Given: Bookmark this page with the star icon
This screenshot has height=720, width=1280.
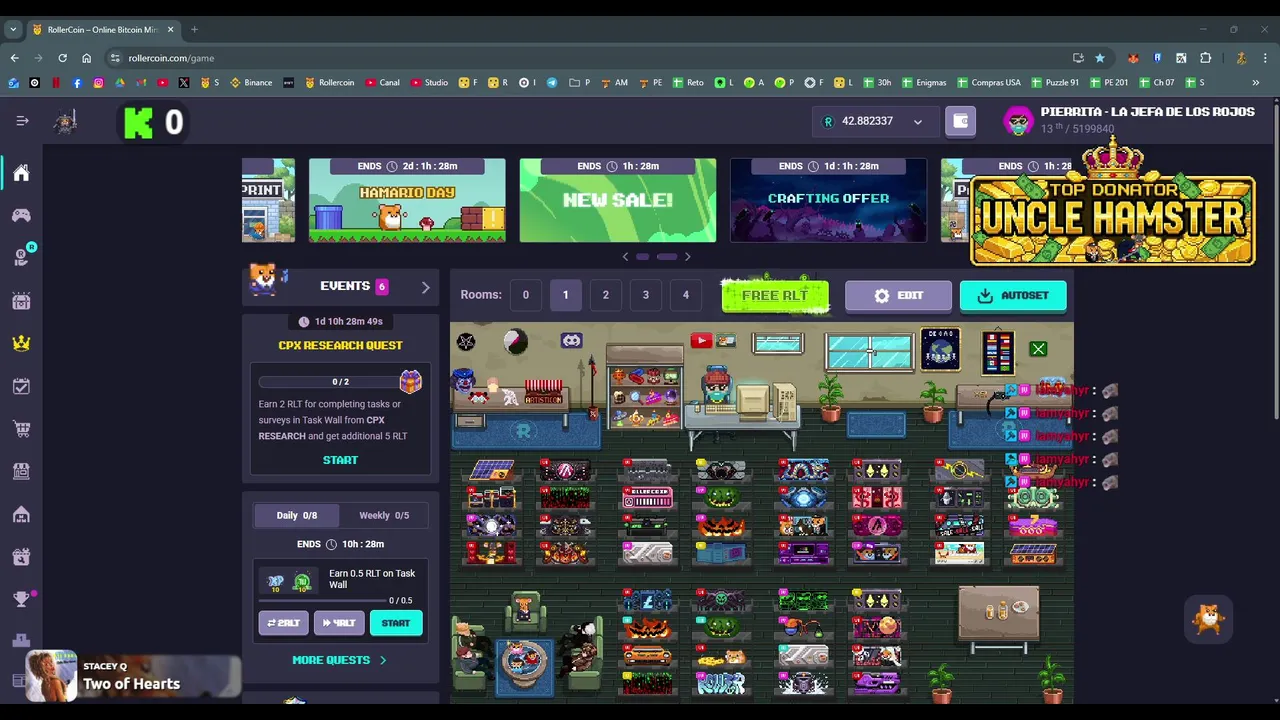Looking at the screenshot, I should coord(1100,58).
